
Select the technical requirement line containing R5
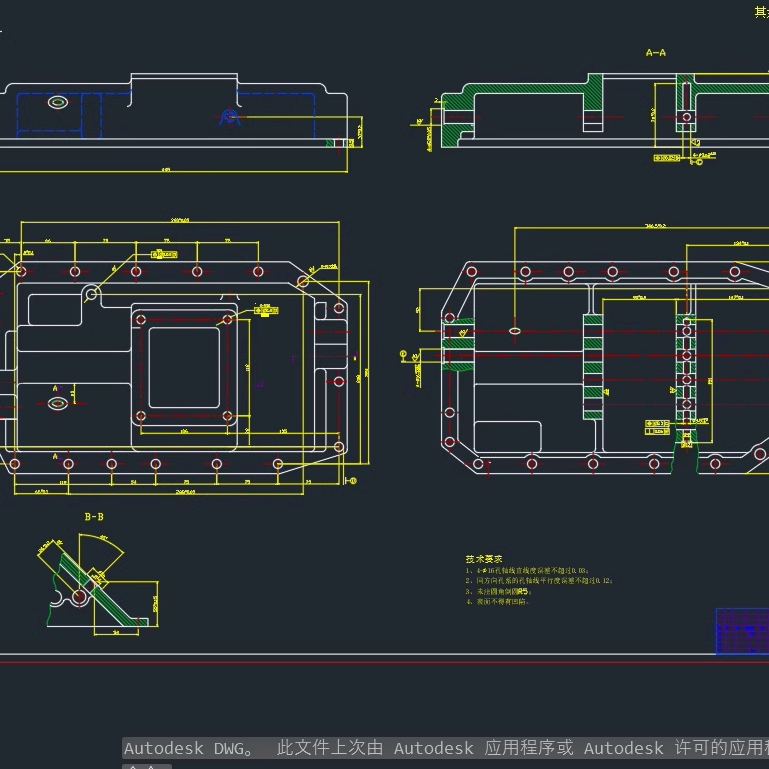tap(499, 591)
